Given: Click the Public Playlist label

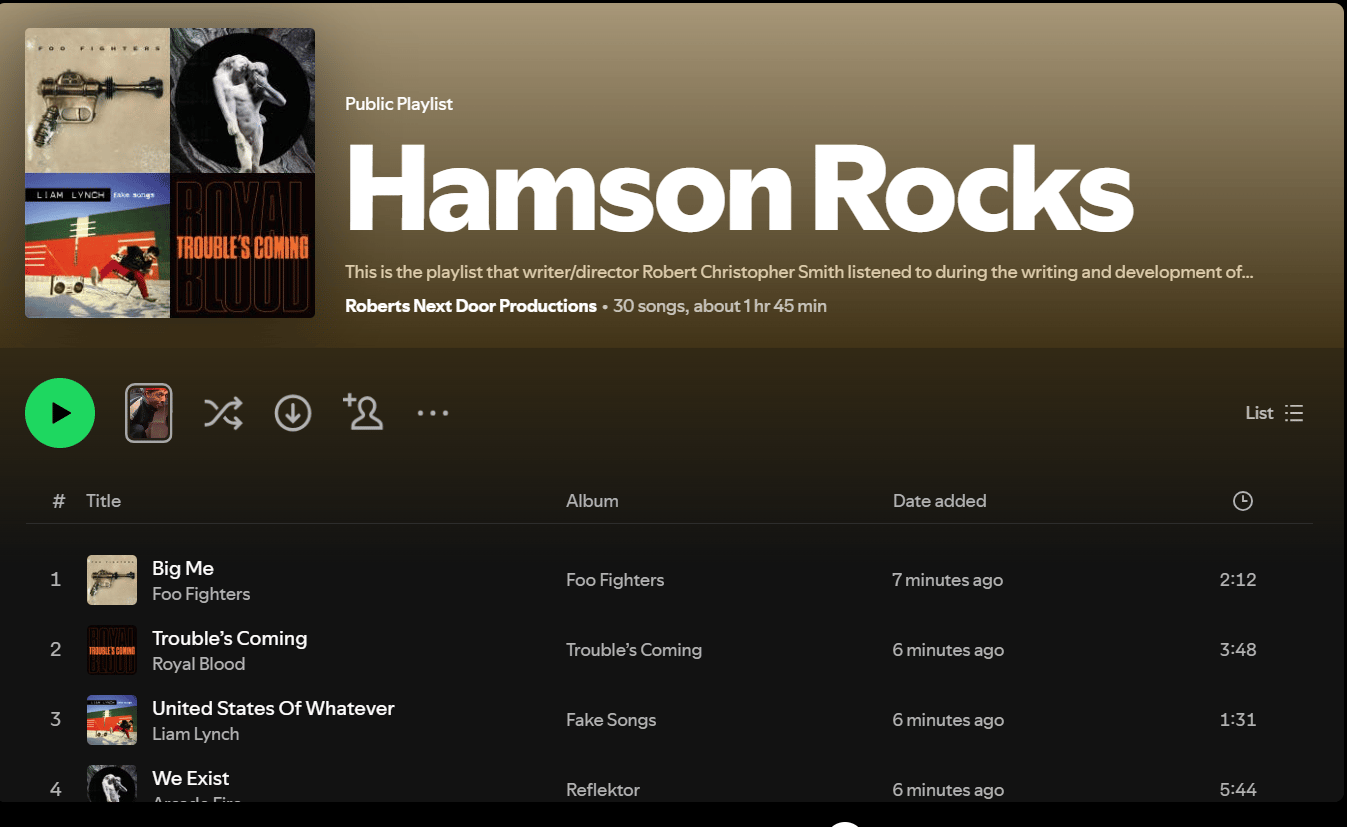Looking at the screenshot, I should click(399, 104).
